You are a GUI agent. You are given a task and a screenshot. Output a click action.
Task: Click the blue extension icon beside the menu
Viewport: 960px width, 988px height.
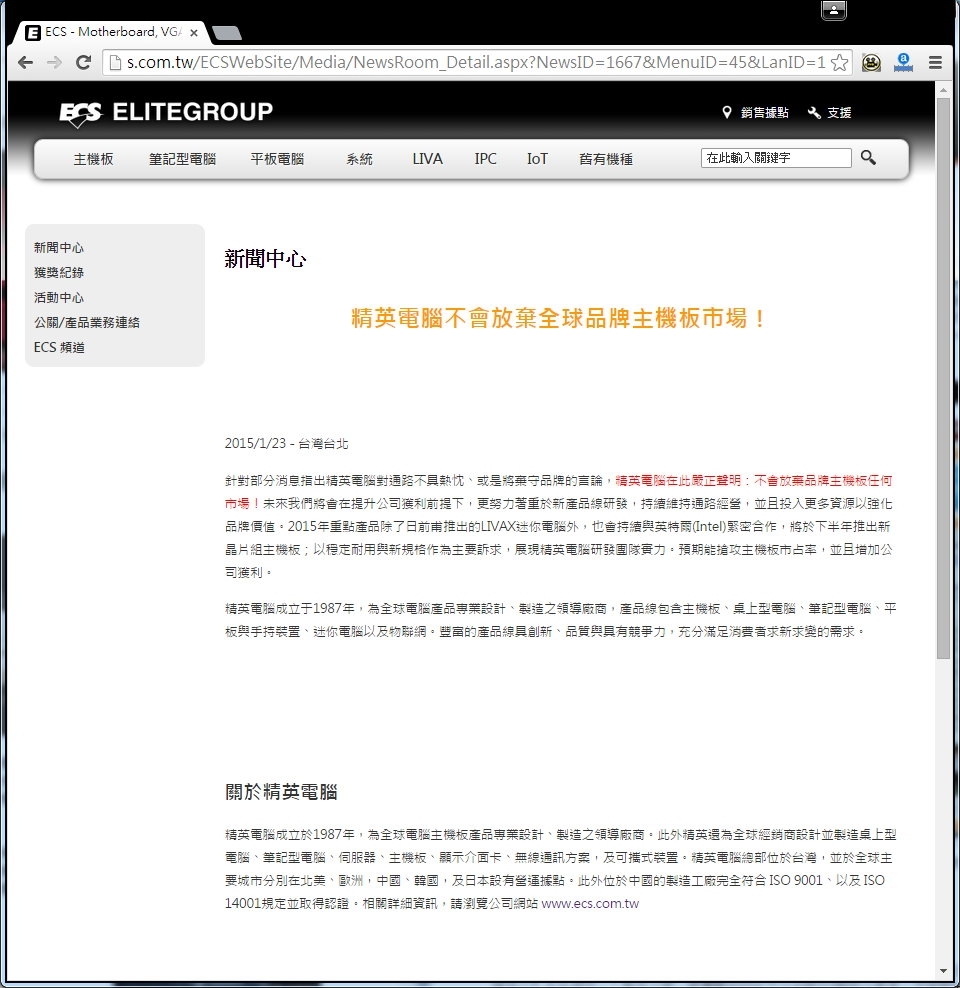(x=903, y=62)
